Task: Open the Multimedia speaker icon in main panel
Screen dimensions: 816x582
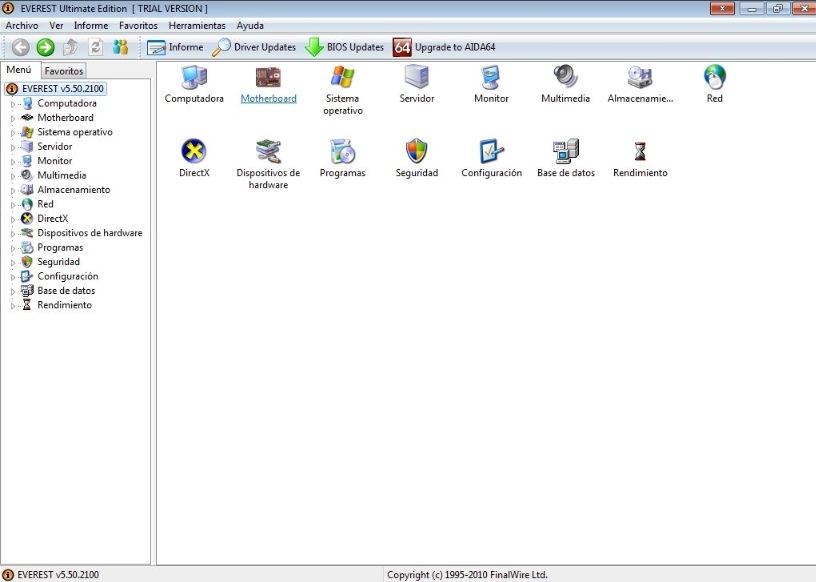Action: (x=565, y=78)
